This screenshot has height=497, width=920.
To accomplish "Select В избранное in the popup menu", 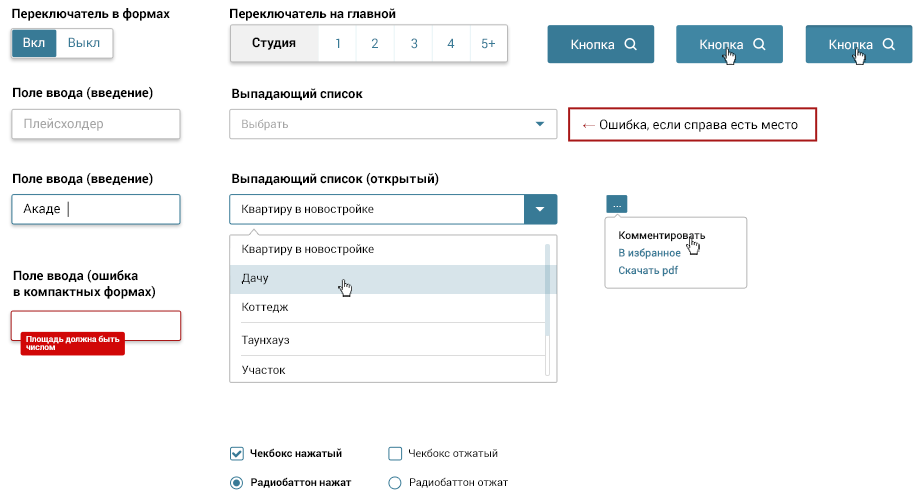I will click(649, 253).
